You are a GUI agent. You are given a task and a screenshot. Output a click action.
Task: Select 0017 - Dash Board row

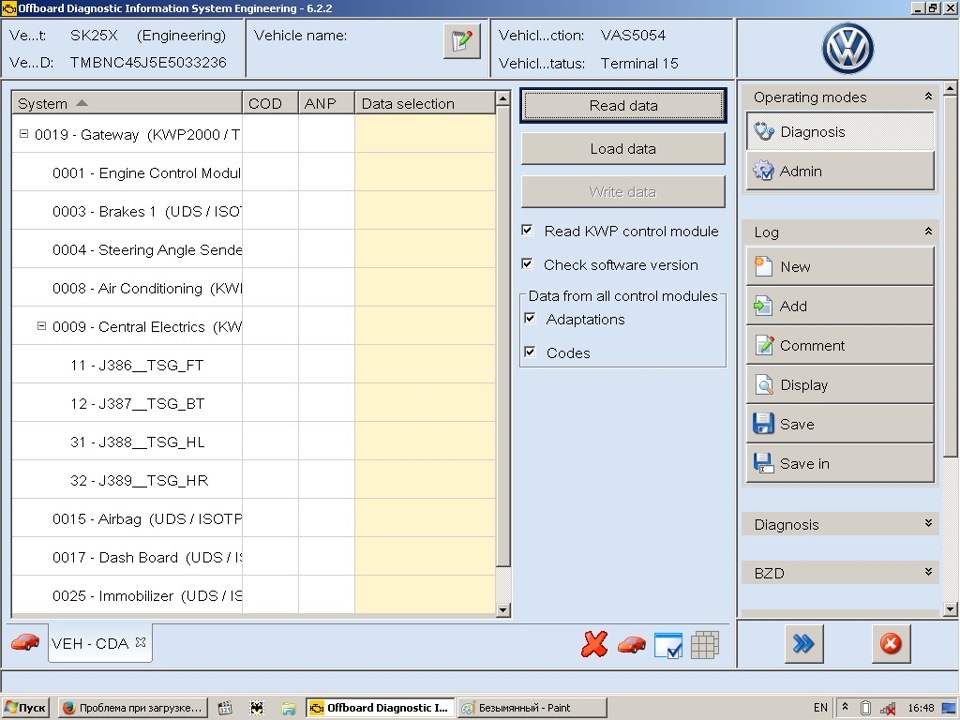coord(253,557)
